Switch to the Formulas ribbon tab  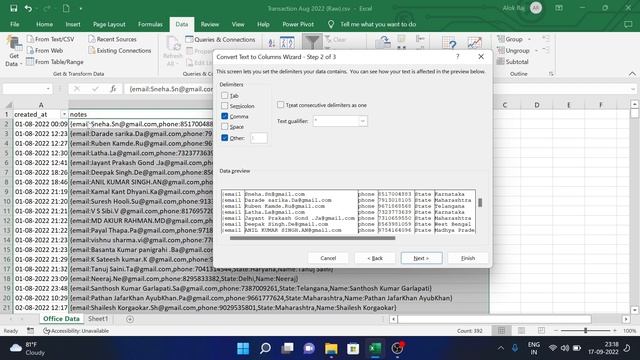point(150,24)
